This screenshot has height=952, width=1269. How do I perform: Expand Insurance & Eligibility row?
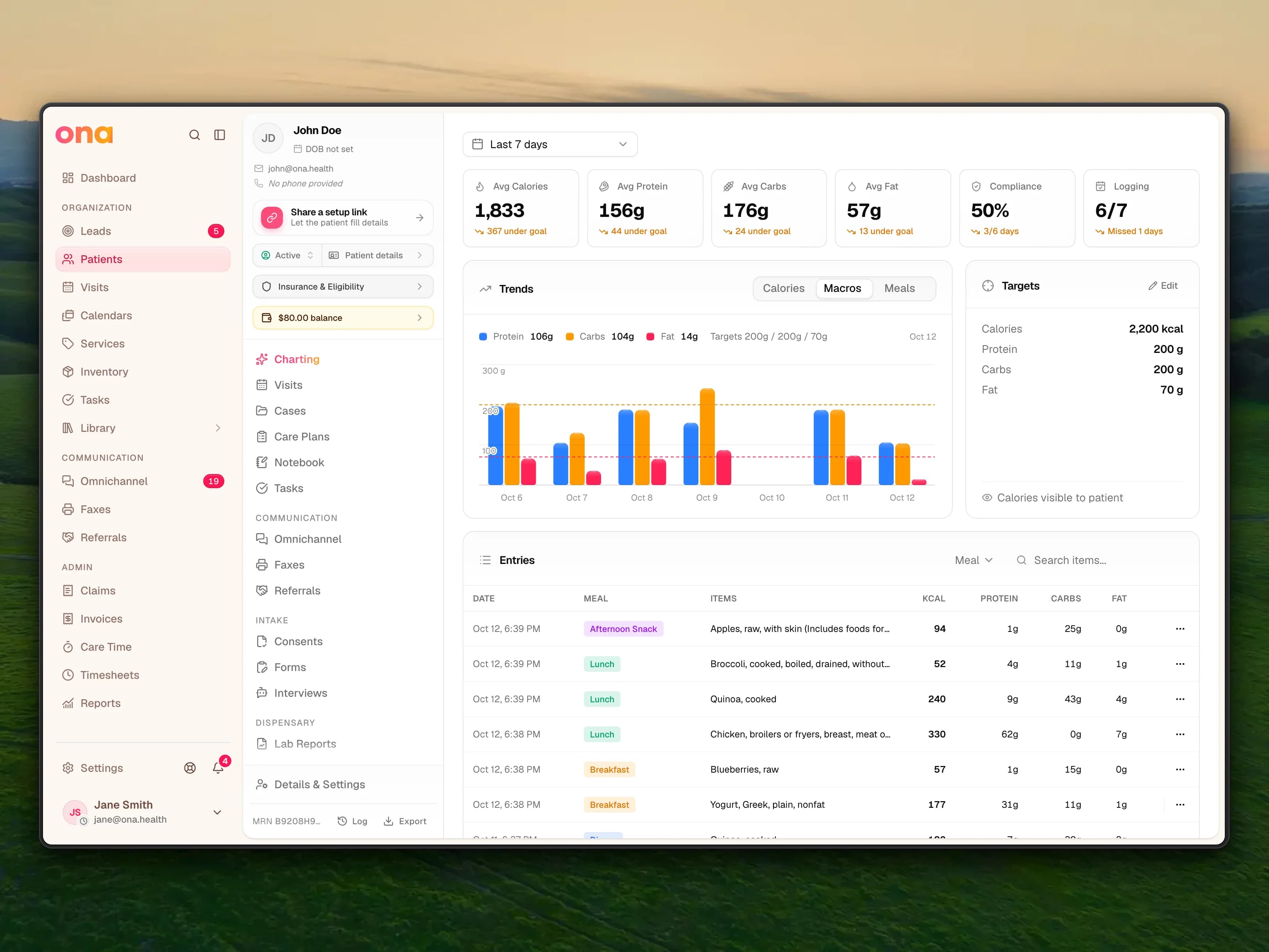point(343,287)
